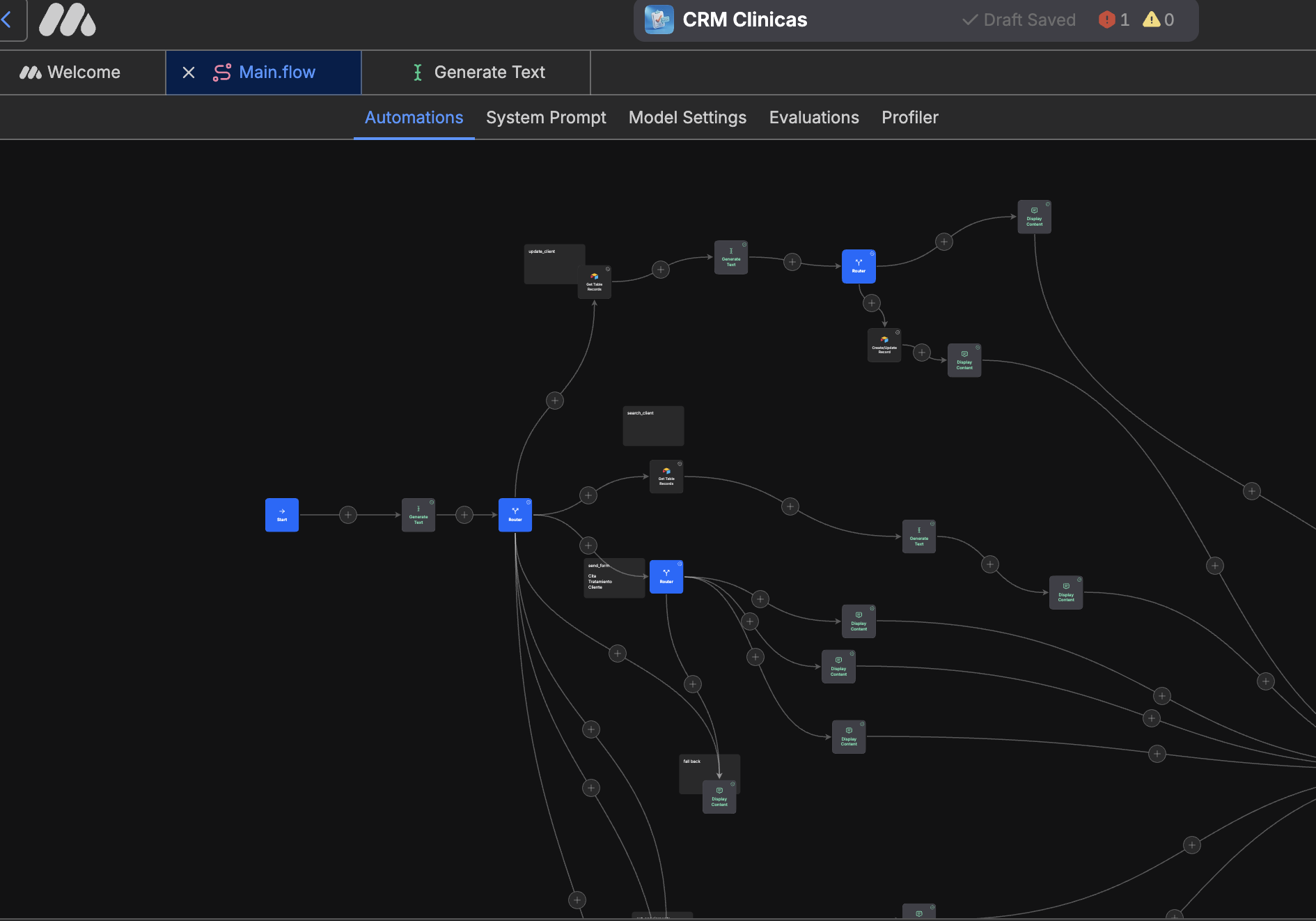Click the search_client note box
This screenshot has width=1316, height=921.
[x=653, y=426]
